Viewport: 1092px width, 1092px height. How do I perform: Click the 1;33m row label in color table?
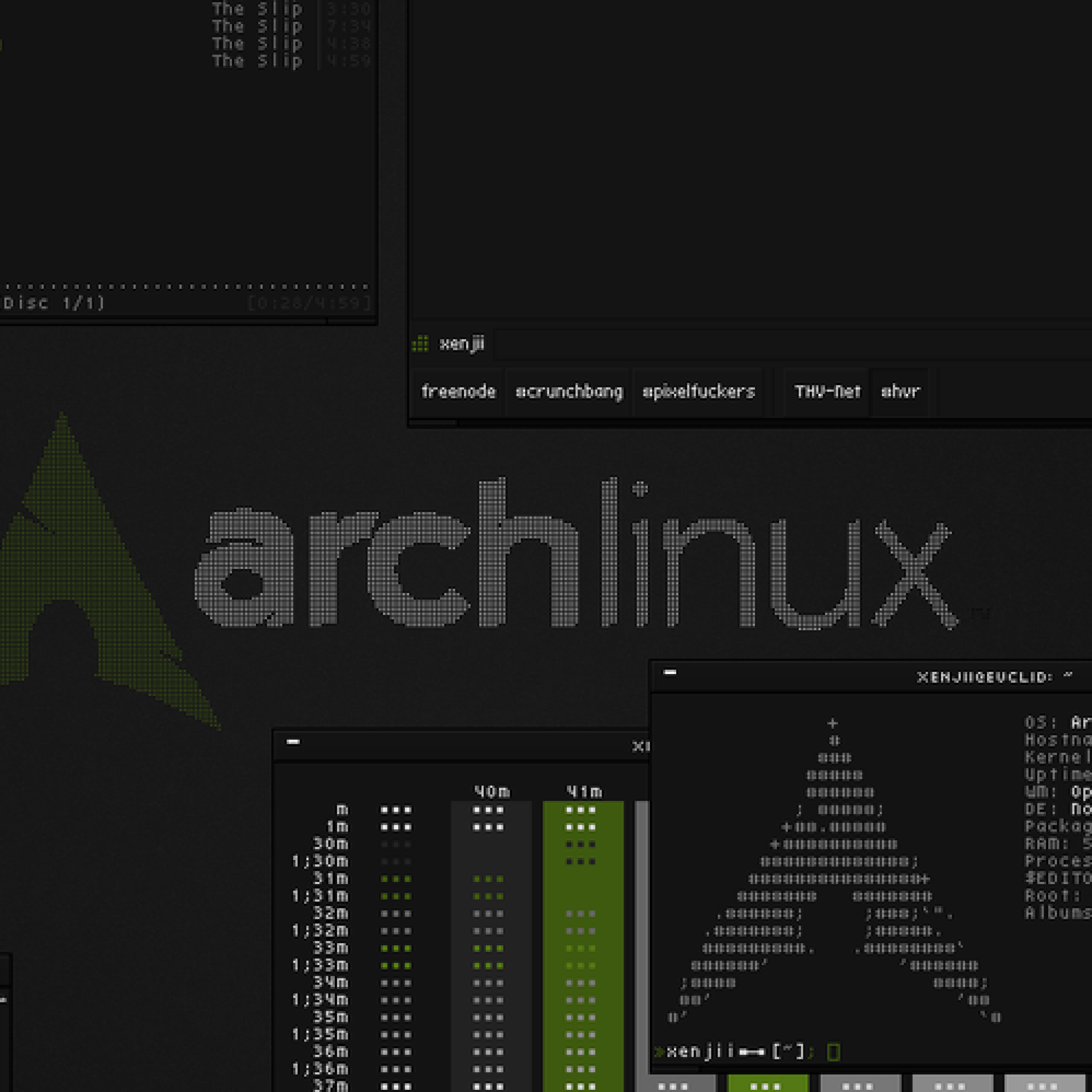tap(320, 965)
